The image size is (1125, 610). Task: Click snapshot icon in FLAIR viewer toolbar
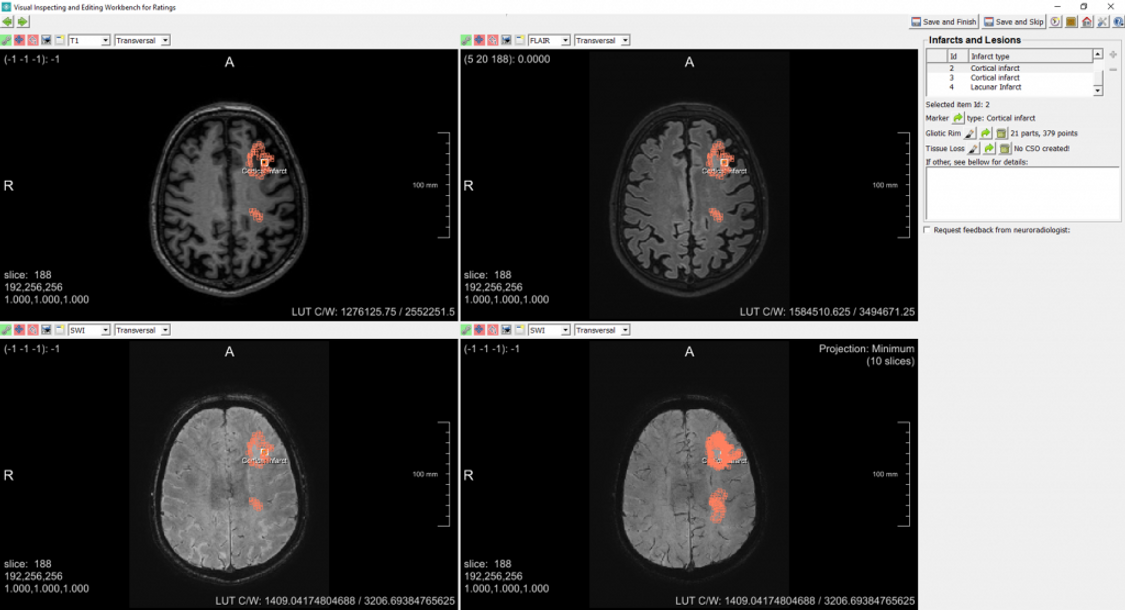[x=507, y=41]
